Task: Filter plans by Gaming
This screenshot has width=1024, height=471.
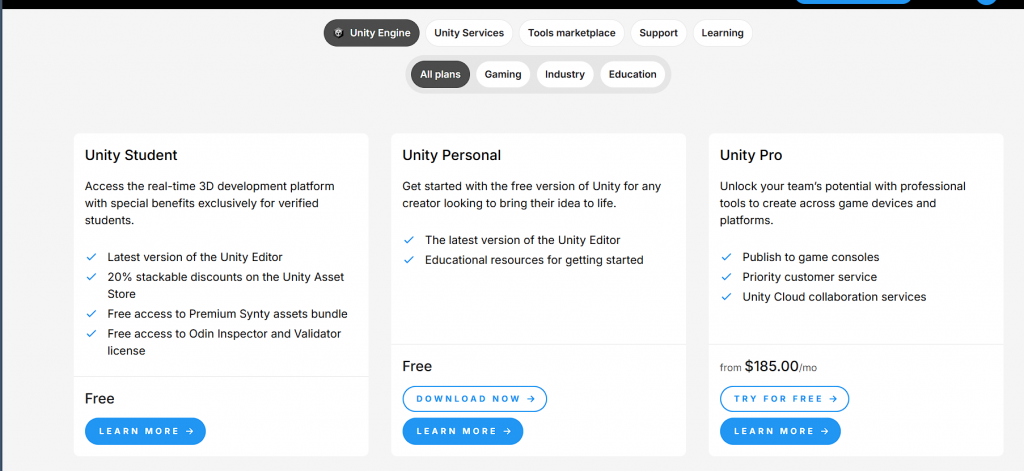Action: point(503,74)
